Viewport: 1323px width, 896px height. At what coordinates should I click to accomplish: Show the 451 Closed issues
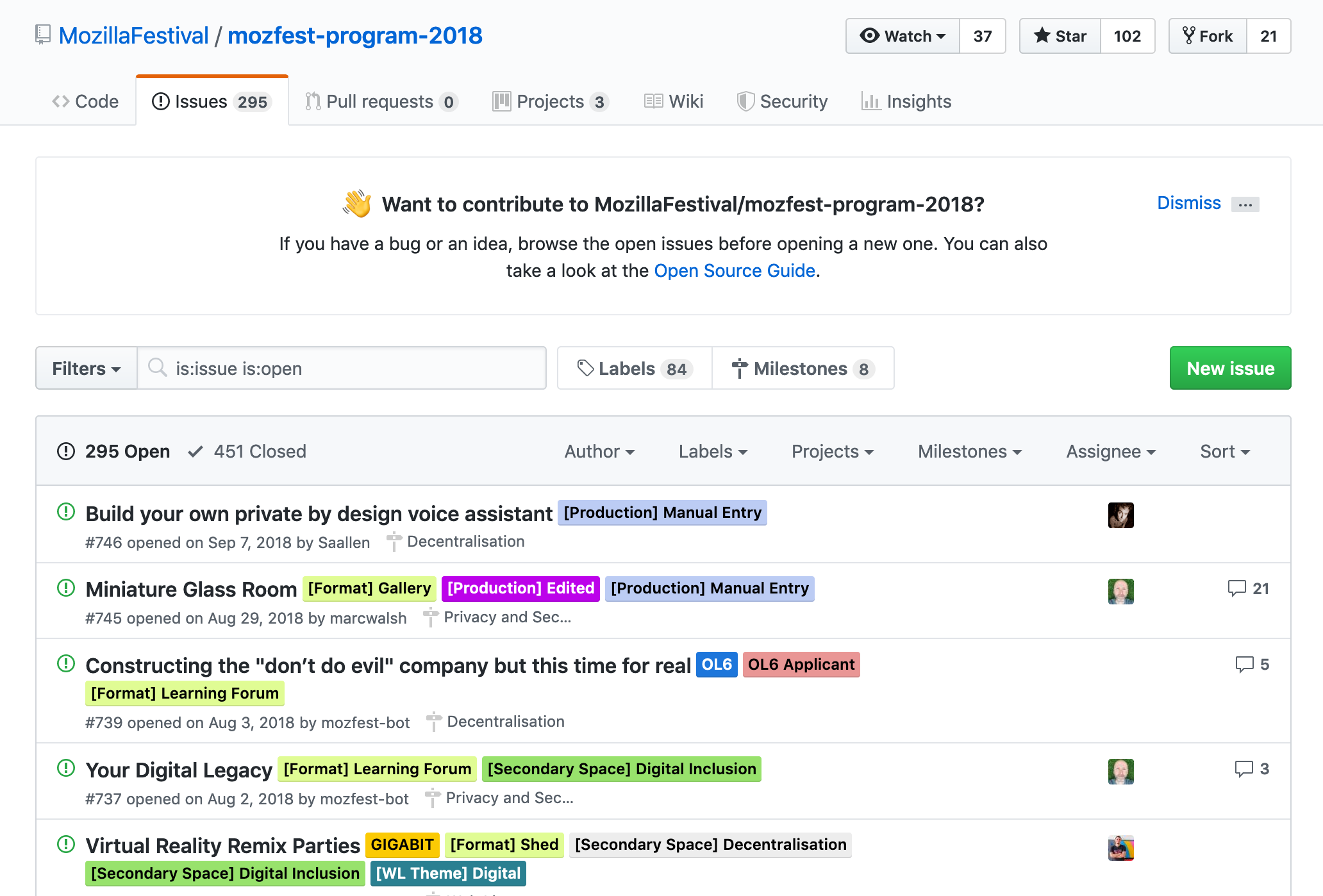pos(247,451)
